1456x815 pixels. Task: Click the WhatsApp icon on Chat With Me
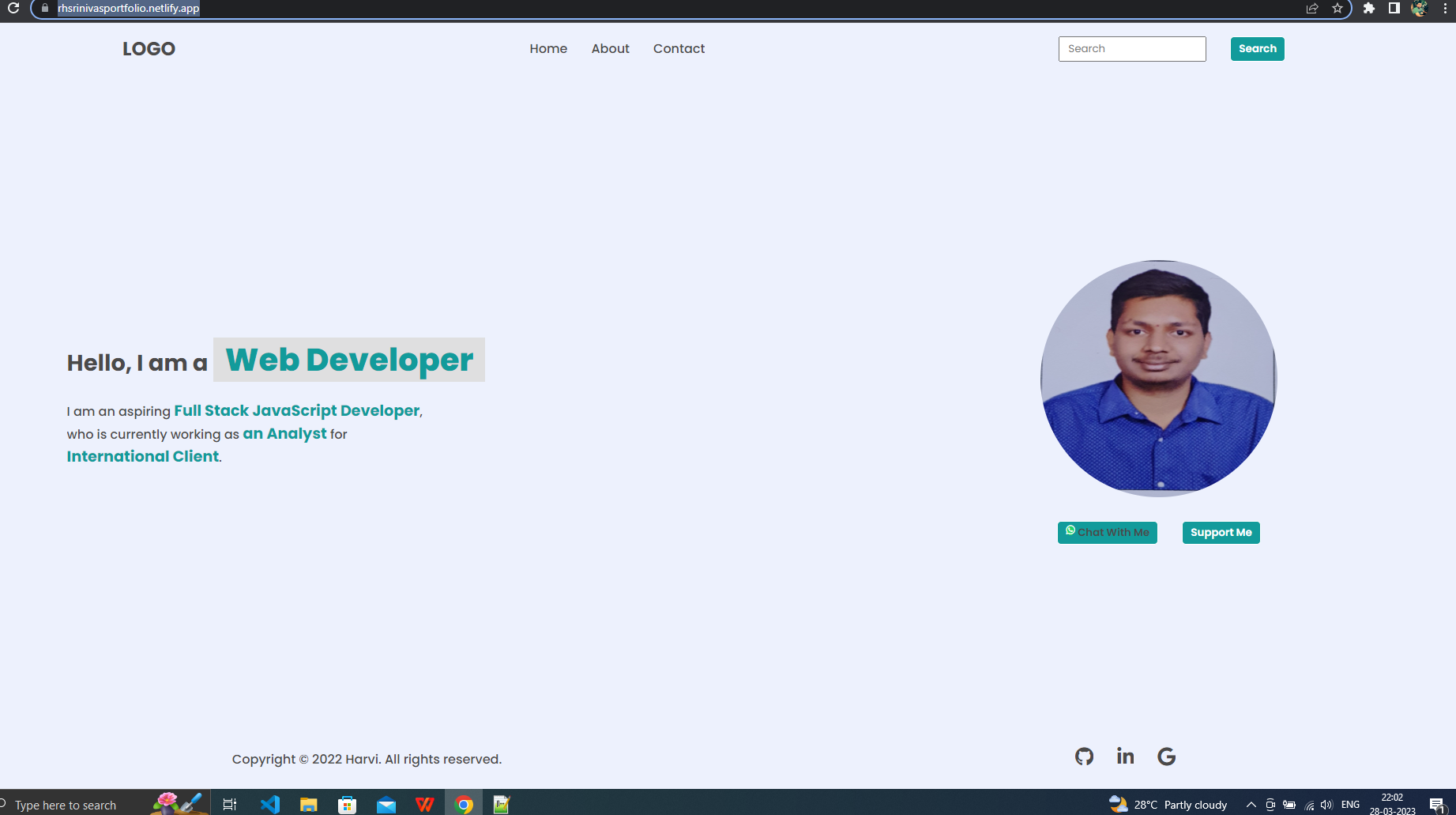(1070, 530)
